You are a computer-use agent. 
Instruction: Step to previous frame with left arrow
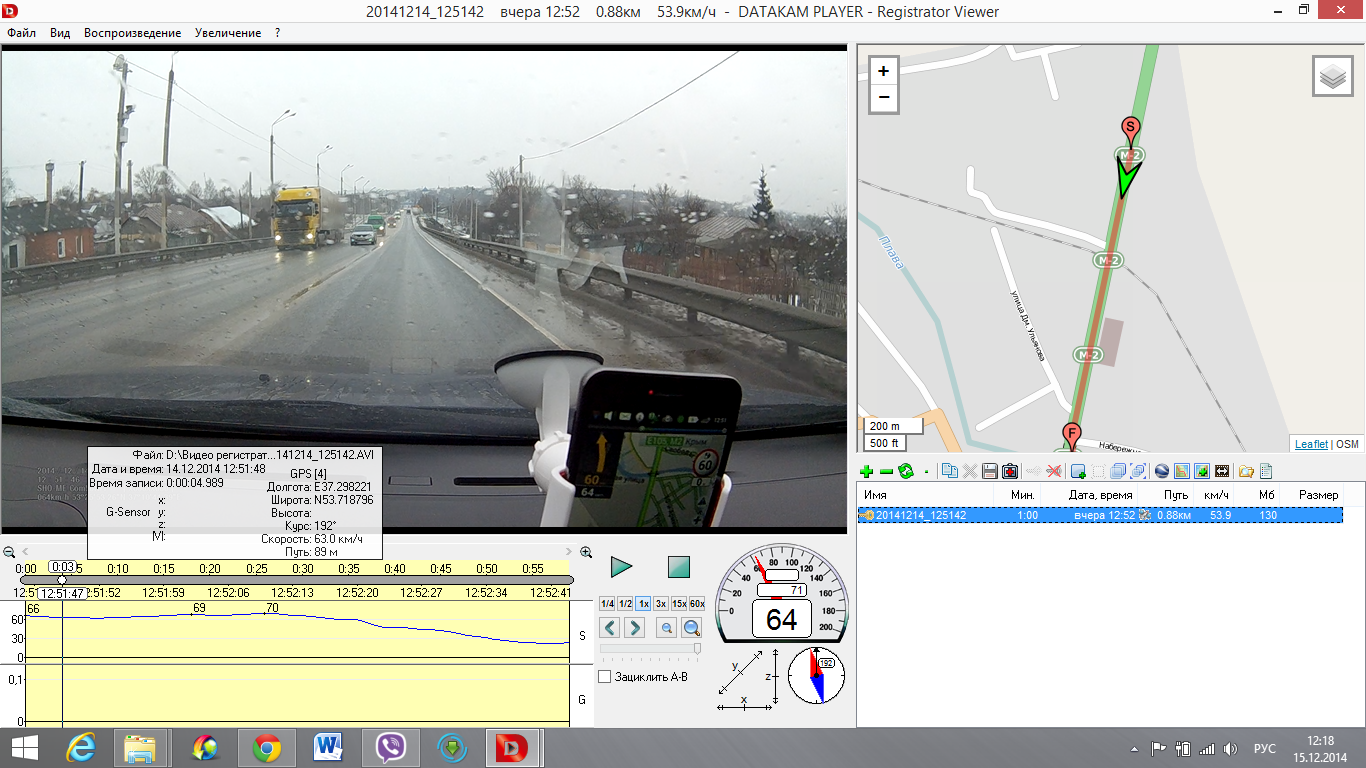(x=609, y=628)
